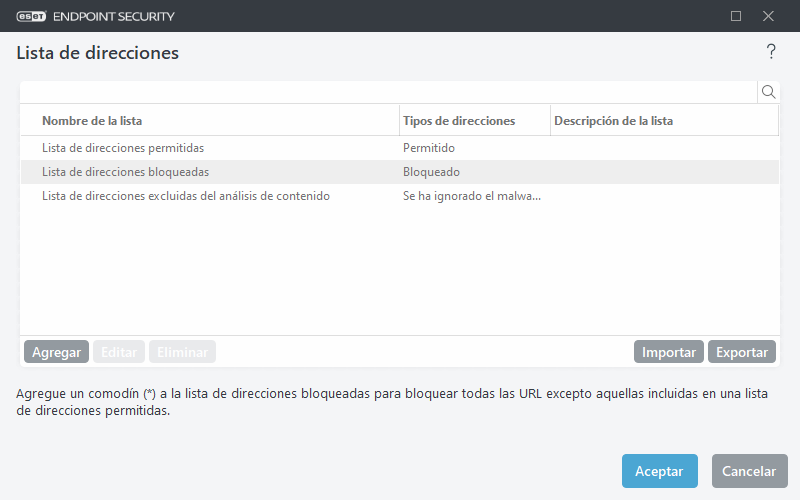Discard changes with the Cancelar button
The width and height of the screenshot is (800, 500).
tap(749, 471)
